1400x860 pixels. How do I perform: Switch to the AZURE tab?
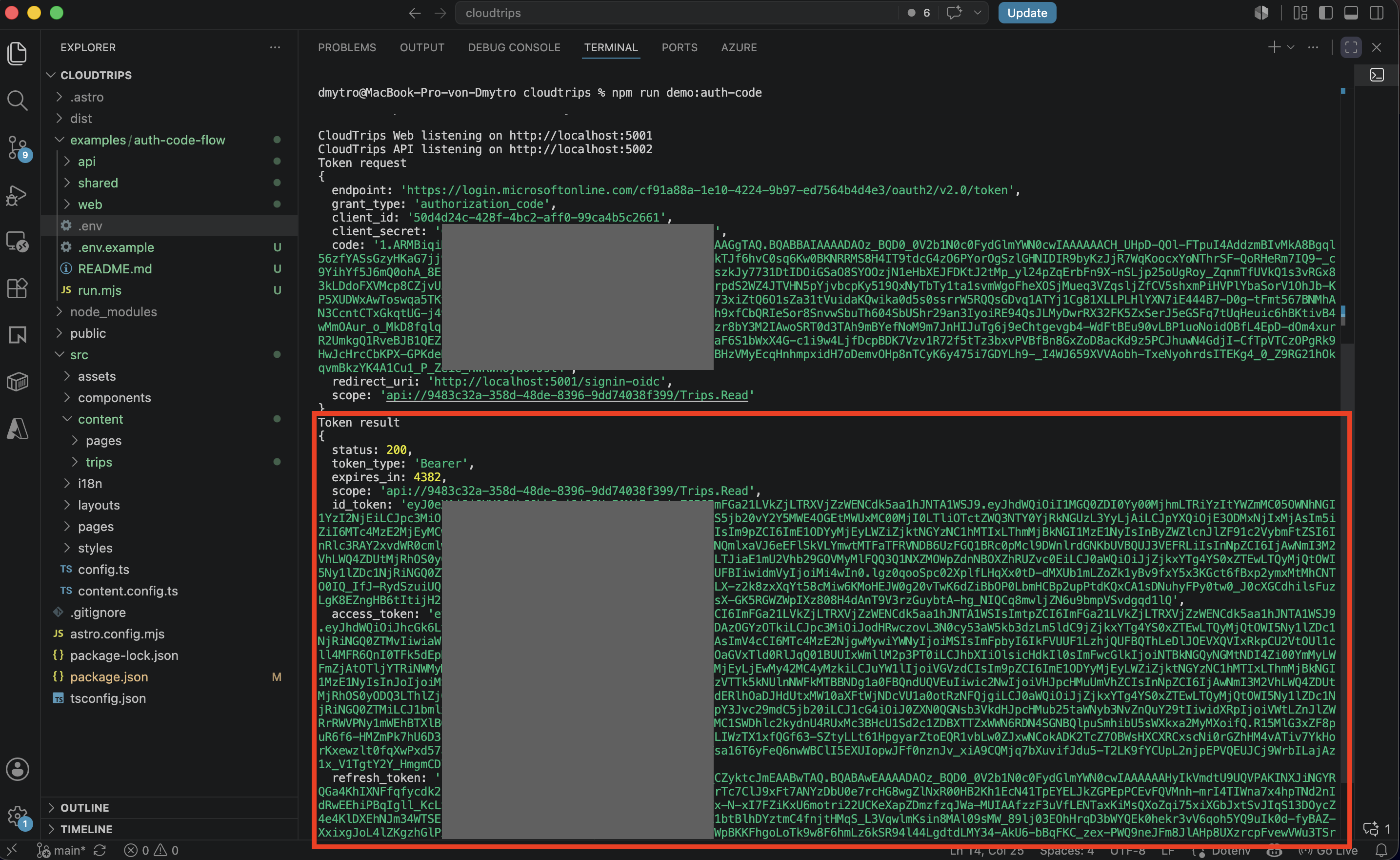pos(739,47)
